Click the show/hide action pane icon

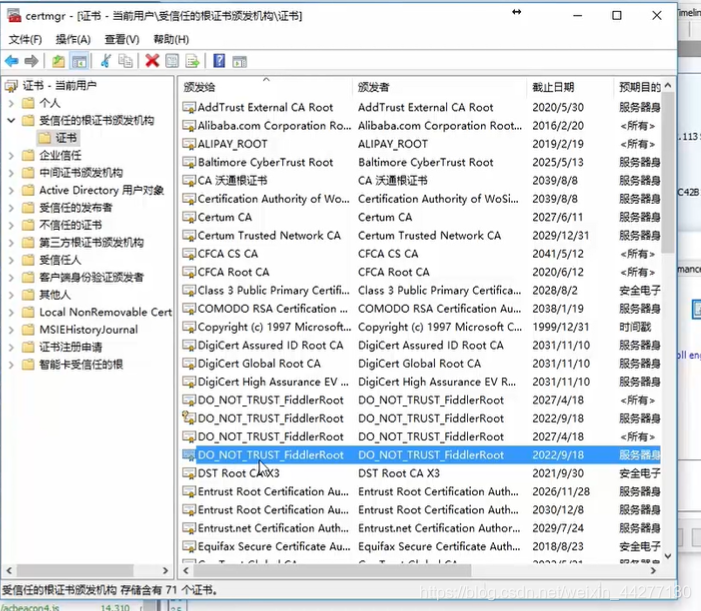pos(240,62)
